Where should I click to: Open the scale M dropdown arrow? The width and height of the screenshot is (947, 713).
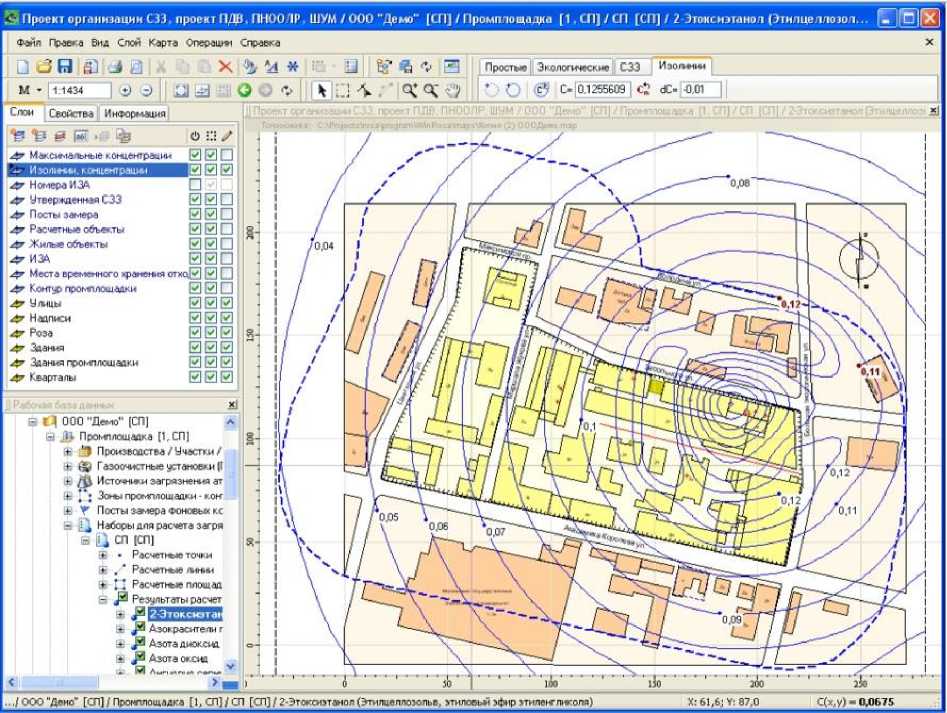tap(39, 90)
